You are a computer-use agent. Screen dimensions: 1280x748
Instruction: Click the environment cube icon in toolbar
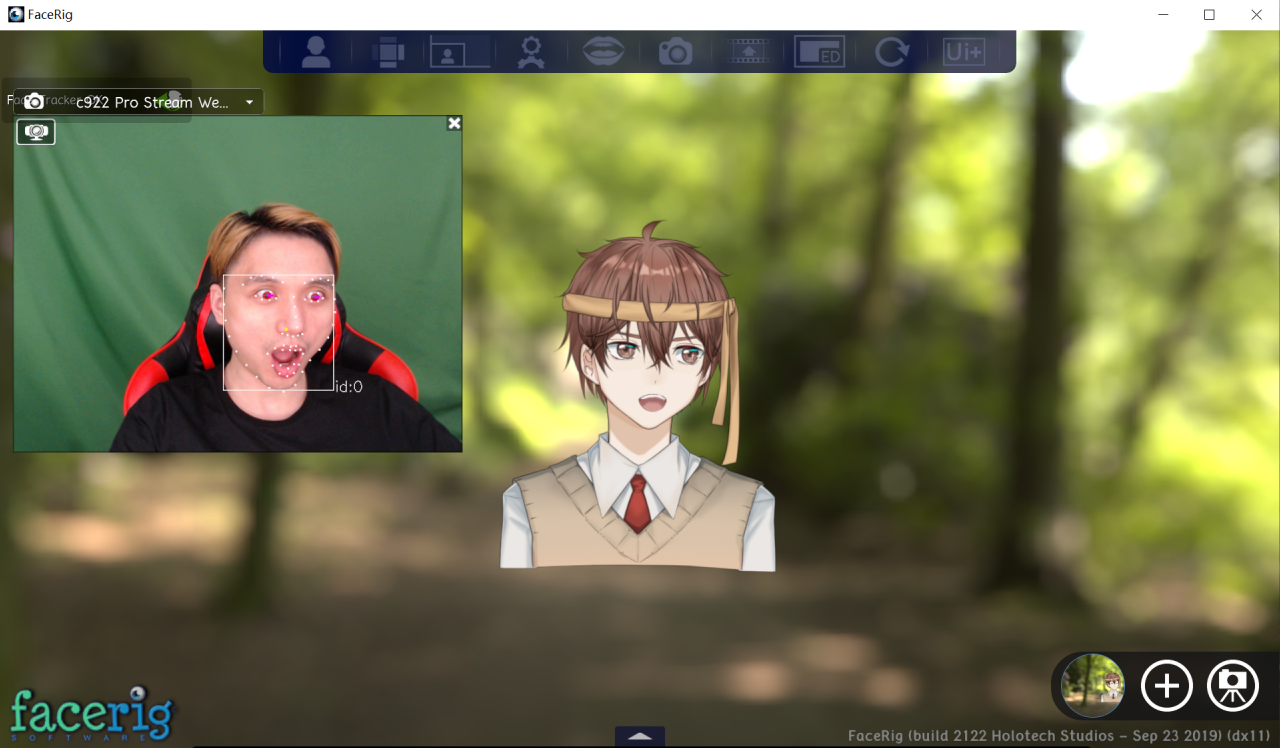(387, 51)
